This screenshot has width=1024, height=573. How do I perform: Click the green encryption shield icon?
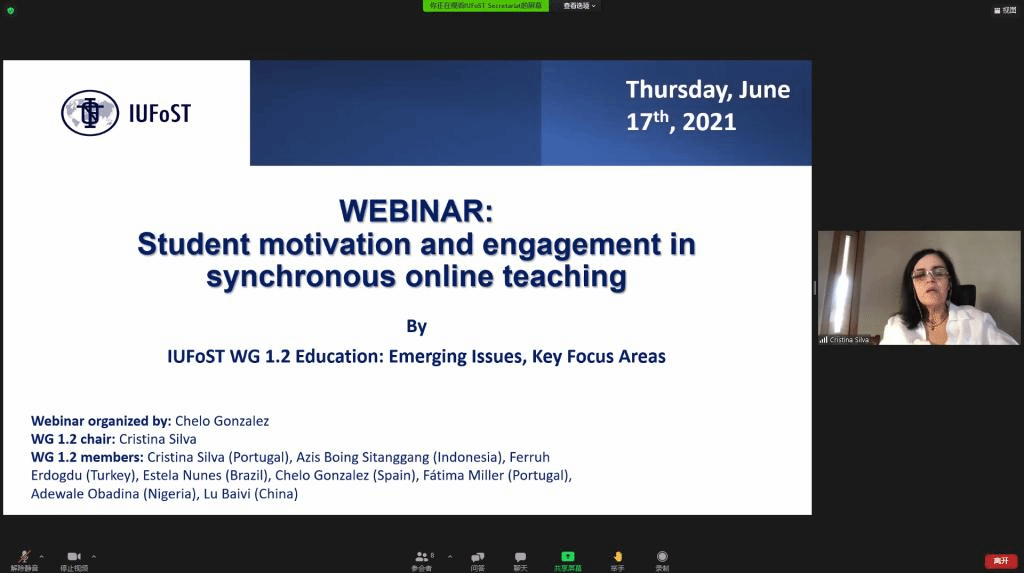10,9
